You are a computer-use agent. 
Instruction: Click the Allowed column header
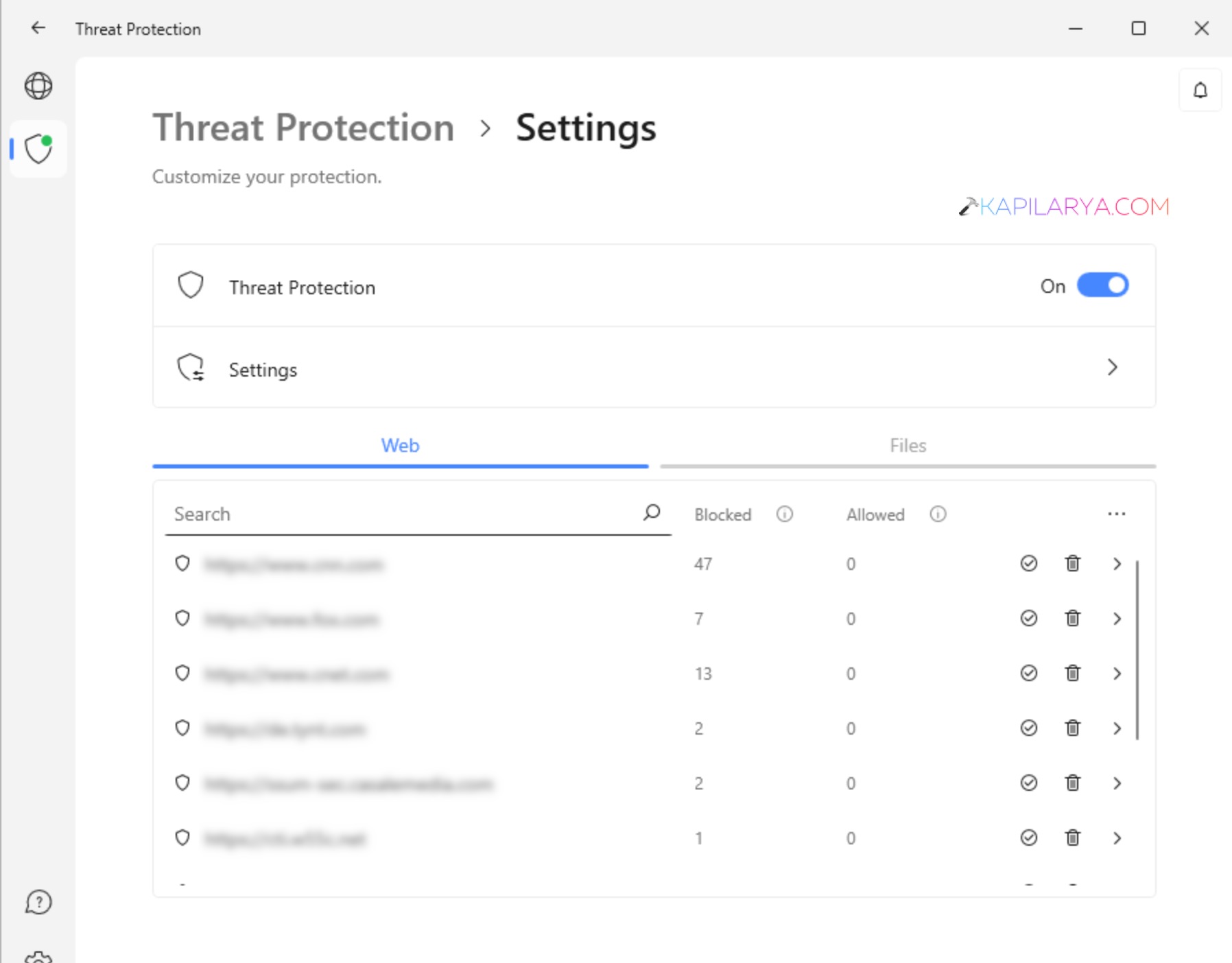pyautogui.click(x=875, y=514)
